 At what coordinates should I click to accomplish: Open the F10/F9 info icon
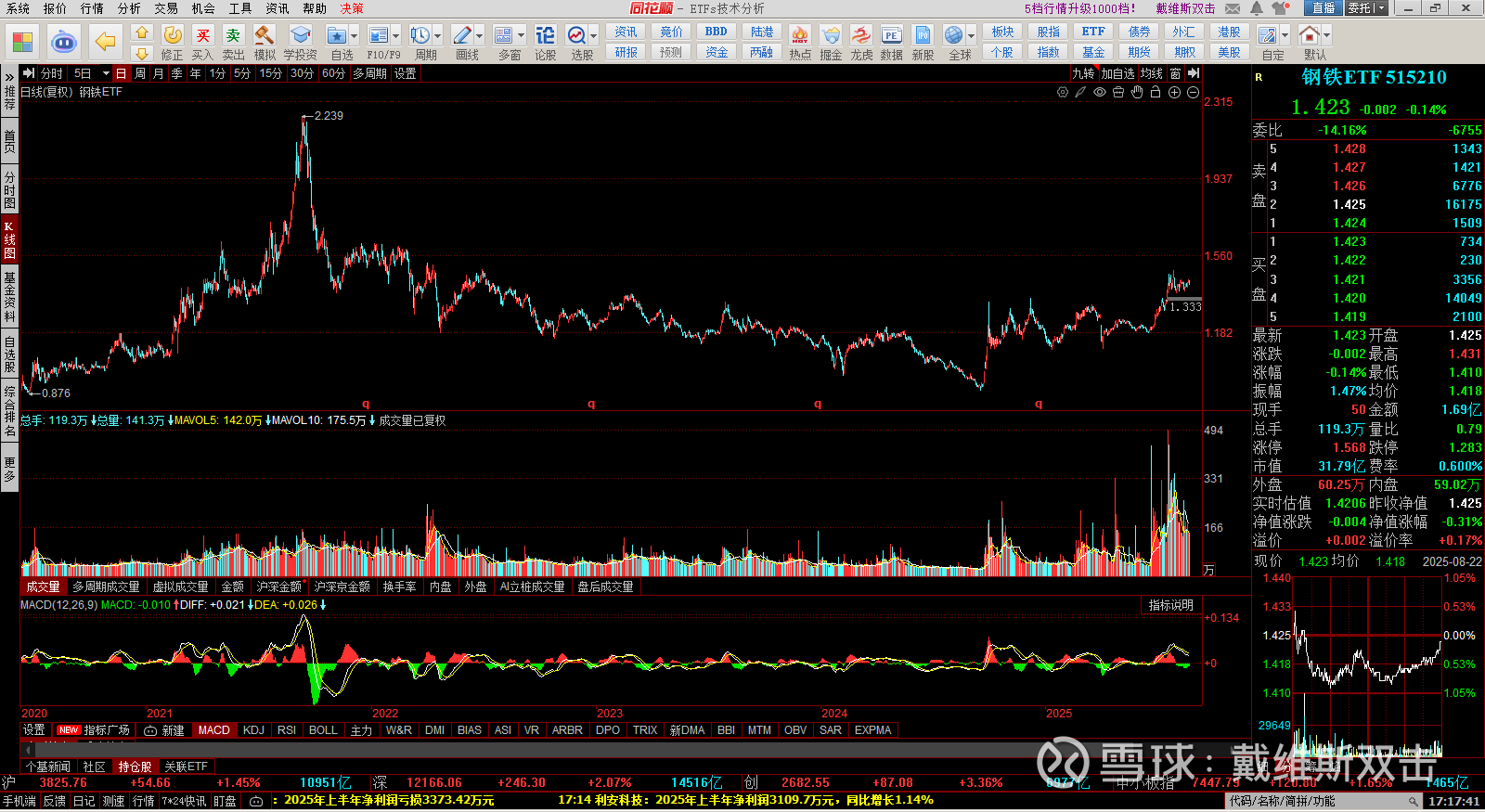click(378, 35)
